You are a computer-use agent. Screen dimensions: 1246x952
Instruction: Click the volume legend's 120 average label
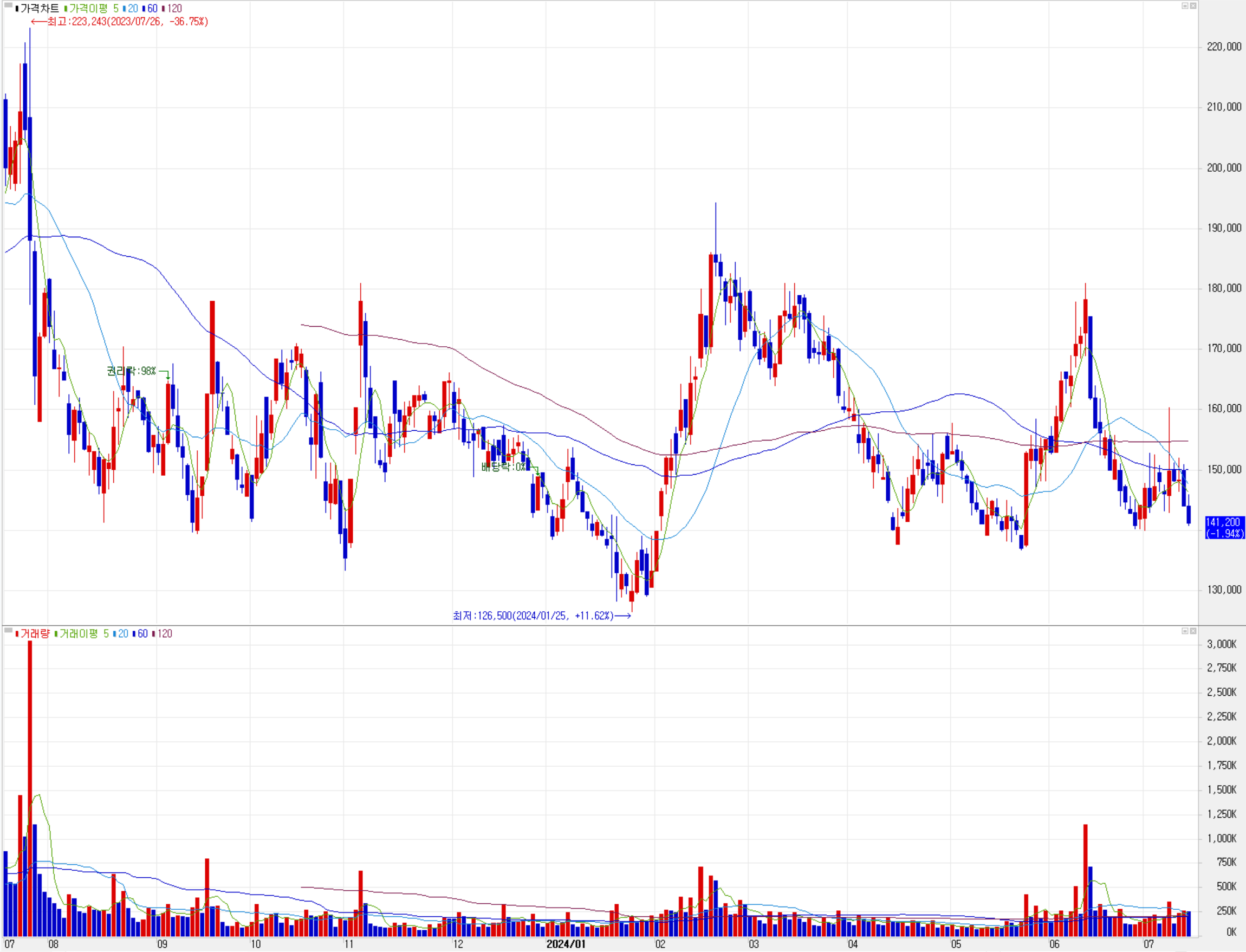[164, 634]
